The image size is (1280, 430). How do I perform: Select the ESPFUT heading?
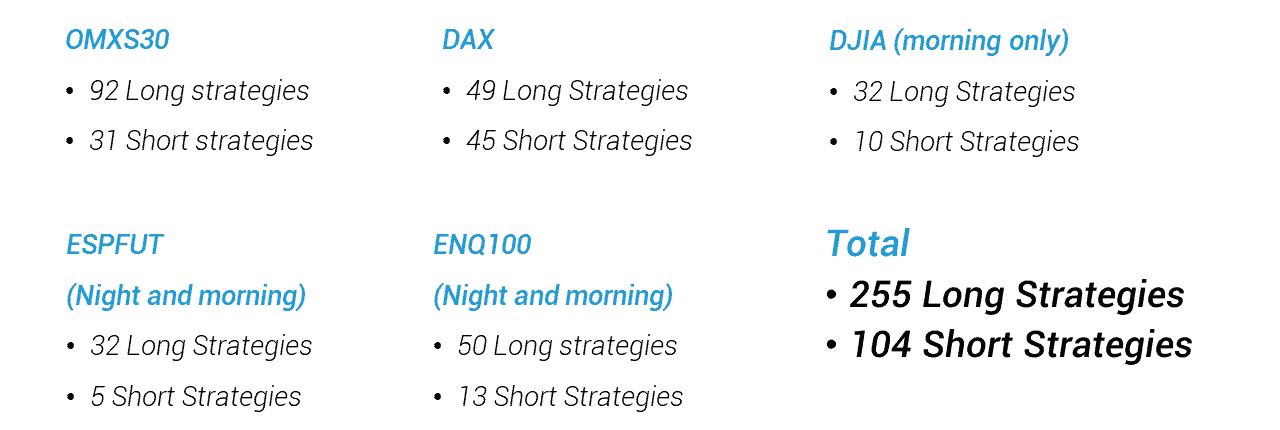click(114, 245)
